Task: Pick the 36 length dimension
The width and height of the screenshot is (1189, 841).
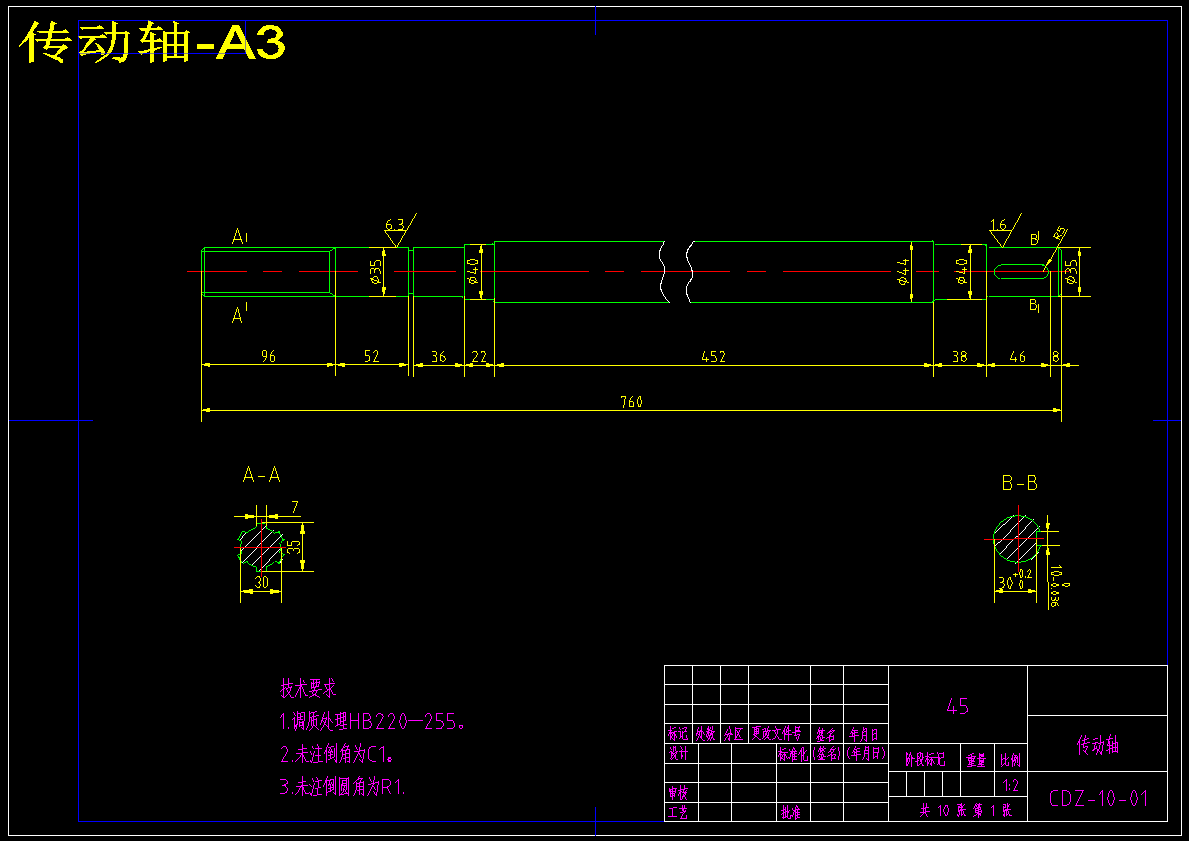Action: coord(438,356)
